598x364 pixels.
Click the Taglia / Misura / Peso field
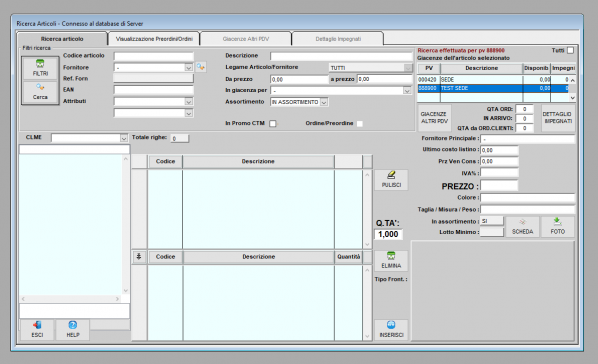coord(527,209)
